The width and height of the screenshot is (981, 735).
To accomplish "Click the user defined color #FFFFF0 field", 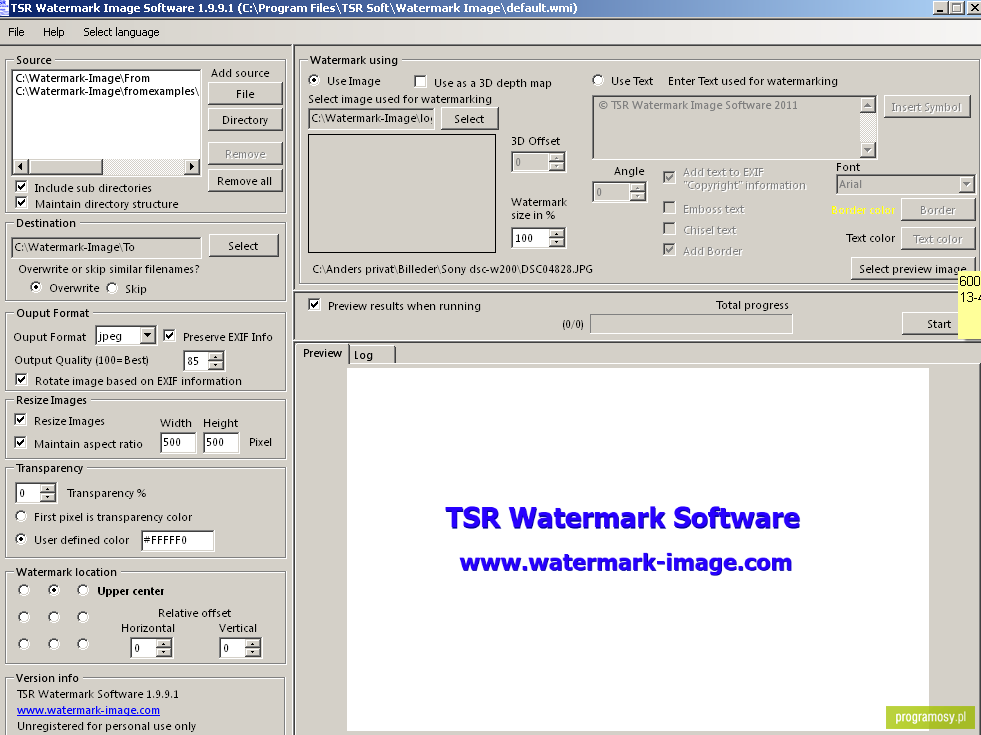I will pos(178,540).
